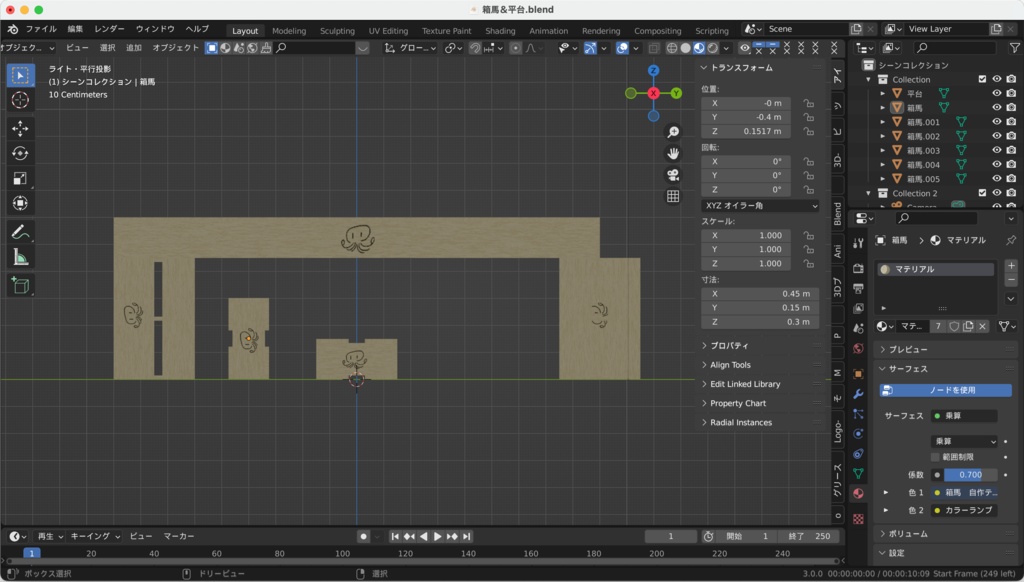Image resolution: width=1024 pixels, height=582 pixels.
Task: Expand the ボリューム section
Action: [x=908, y=534]
